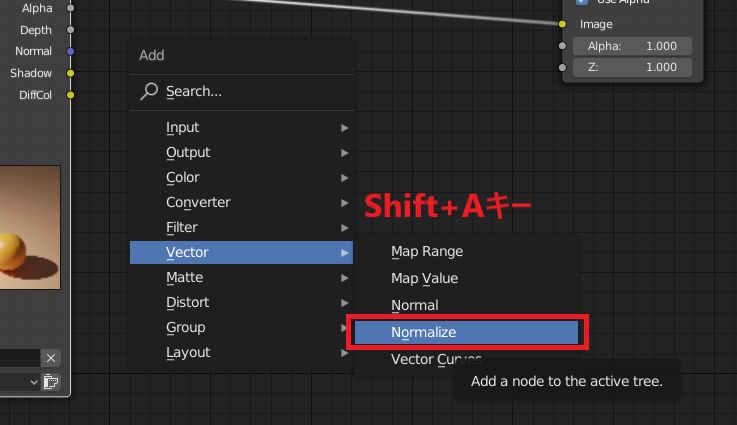Click the Add menu title
The width and height of the screenshot is (737, 425).
(152, 55)
